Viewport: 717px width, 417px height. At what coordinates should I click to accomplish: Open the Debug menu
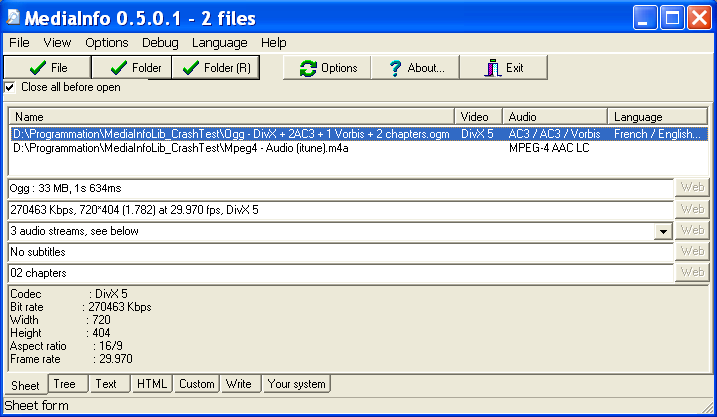click(x=160, y=43)
